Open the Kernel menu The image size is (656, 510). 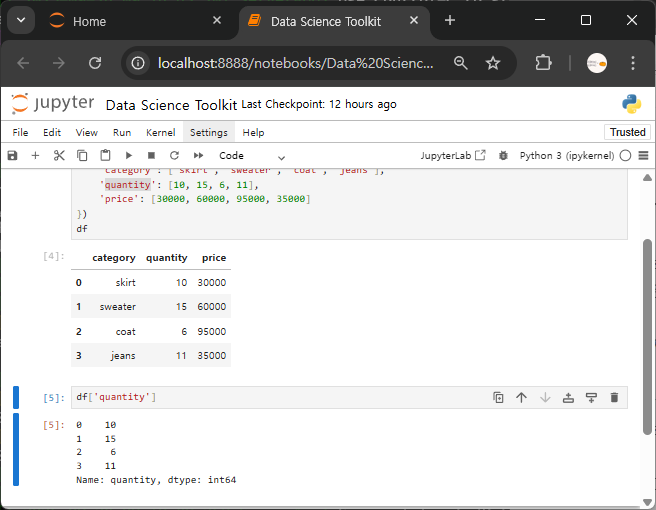point(161,133)
